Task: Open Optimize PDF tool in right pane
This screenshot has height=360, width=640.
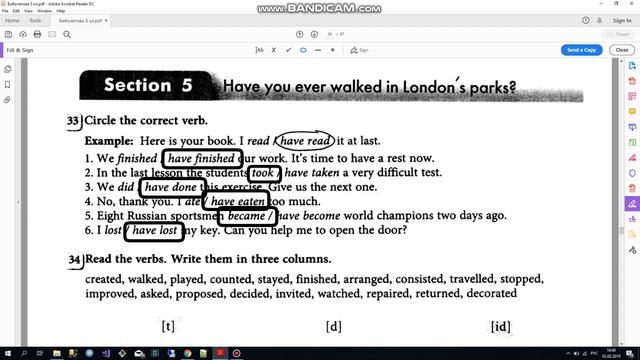Action: 632,188
